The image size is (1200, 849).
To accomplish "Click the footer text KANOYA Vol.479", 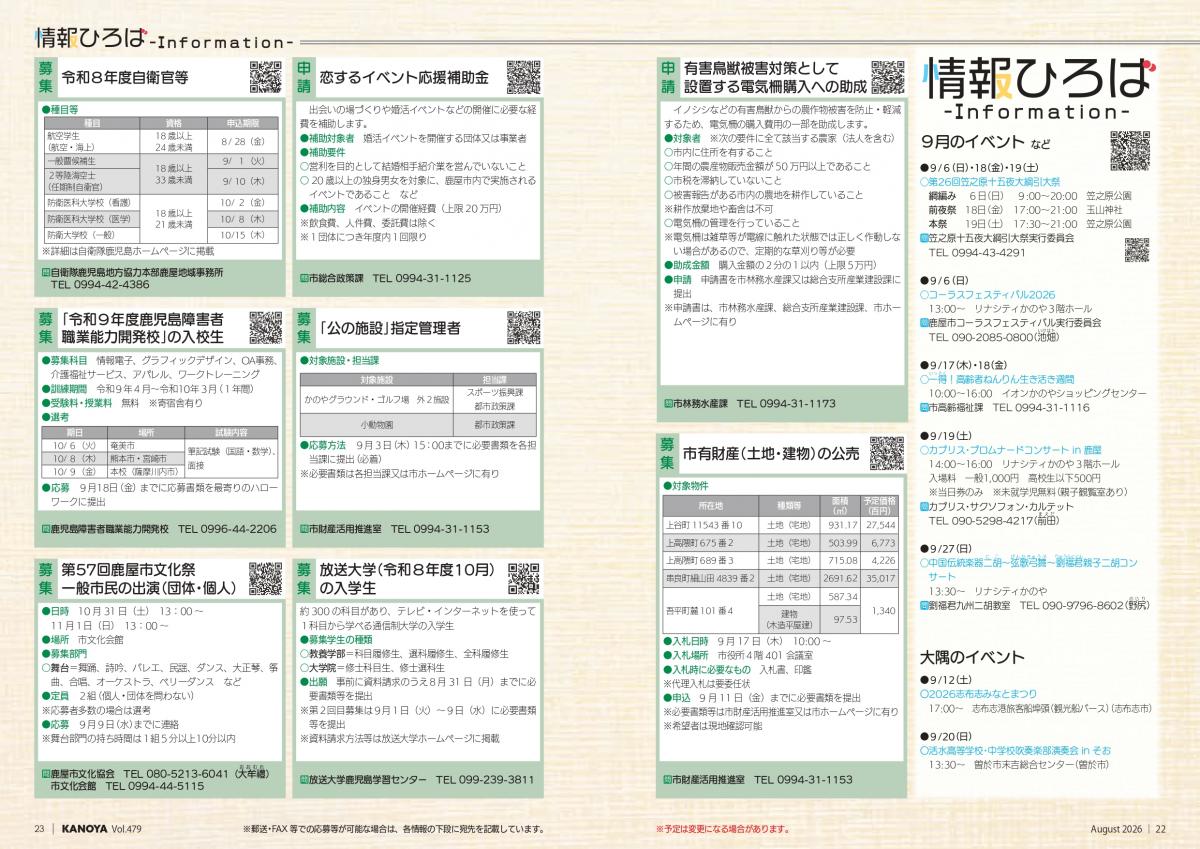I will (102, 828).
